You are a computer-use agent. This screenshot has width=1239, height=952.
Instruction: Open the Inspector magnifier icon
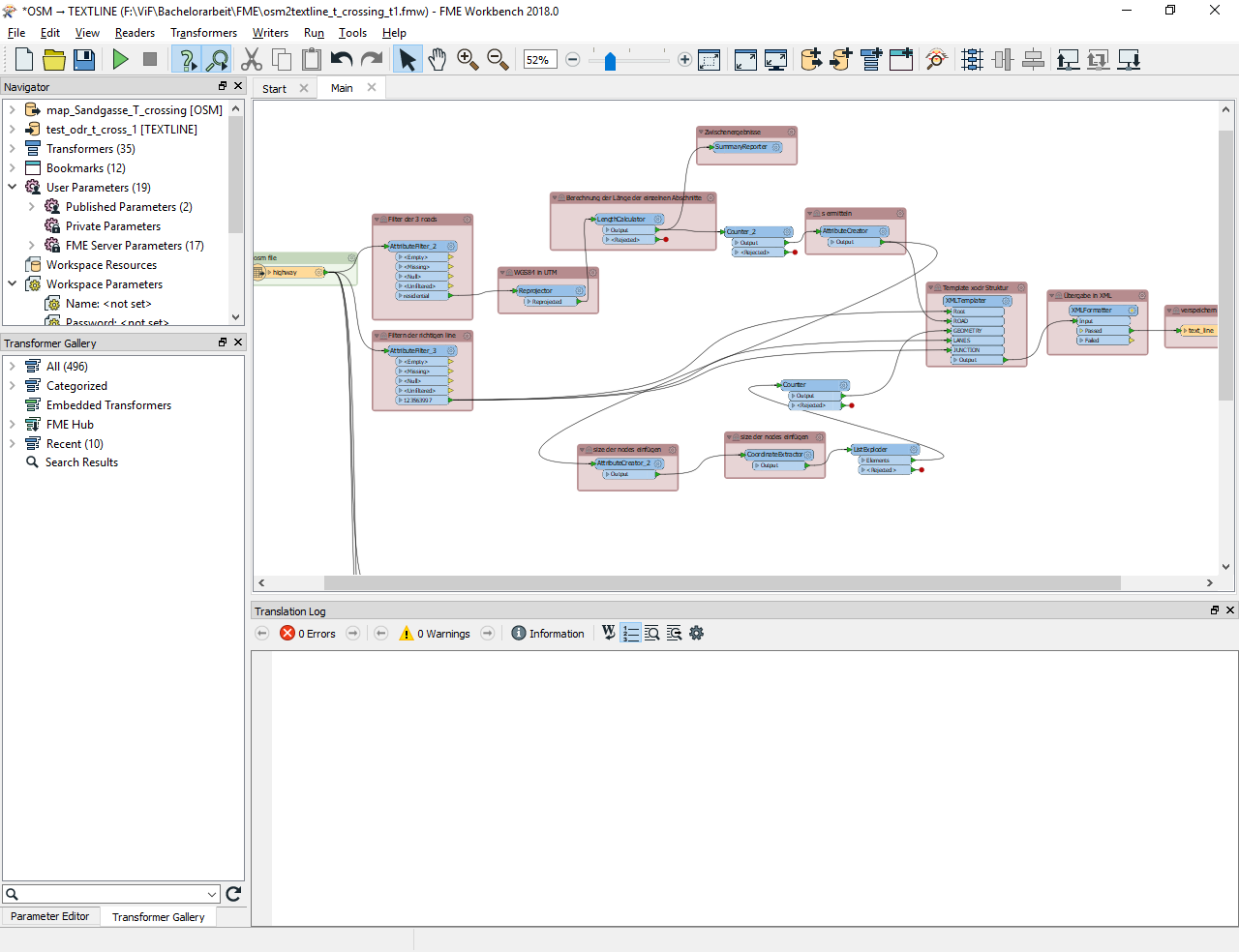936,60
